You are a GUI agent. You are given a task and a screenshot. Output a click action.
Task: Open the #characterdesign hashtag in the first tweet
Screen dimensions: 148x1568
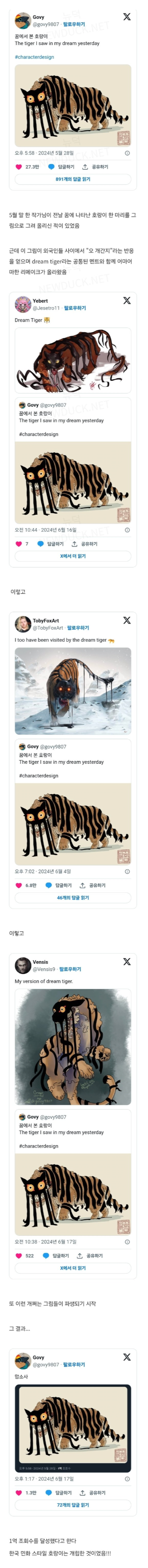[x=34, y=57]
